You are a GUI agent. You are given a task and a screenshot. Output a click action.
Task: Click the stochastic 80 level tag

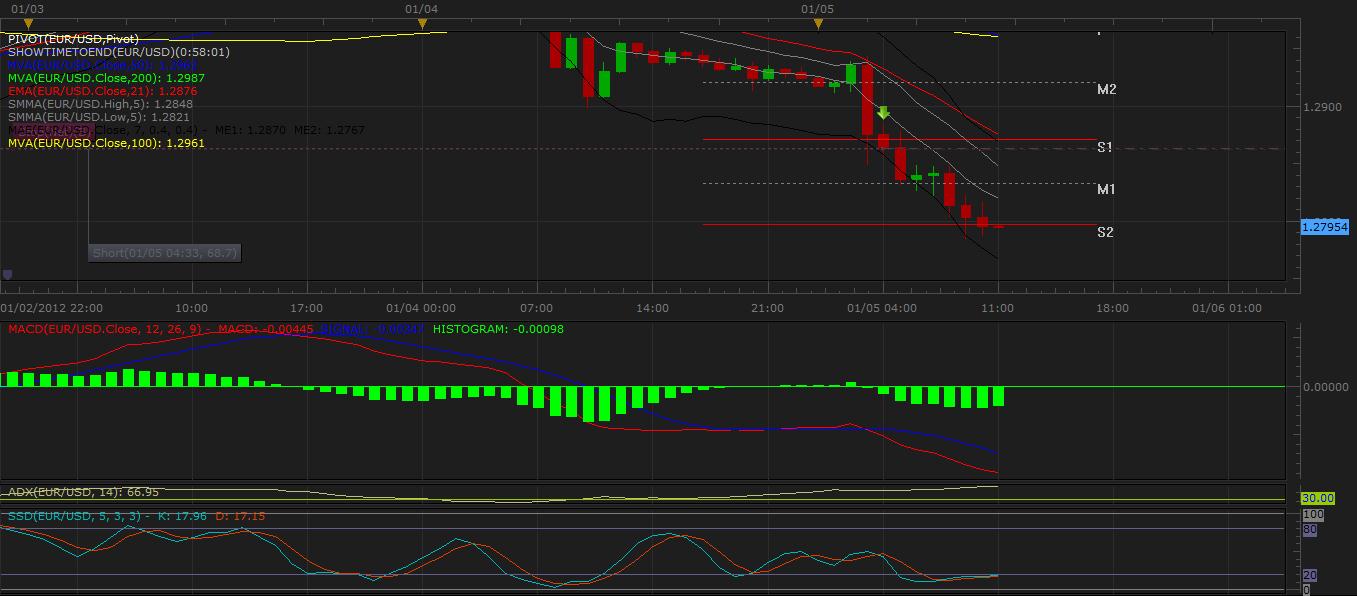pyautogui.click(x=1309, y=529)
